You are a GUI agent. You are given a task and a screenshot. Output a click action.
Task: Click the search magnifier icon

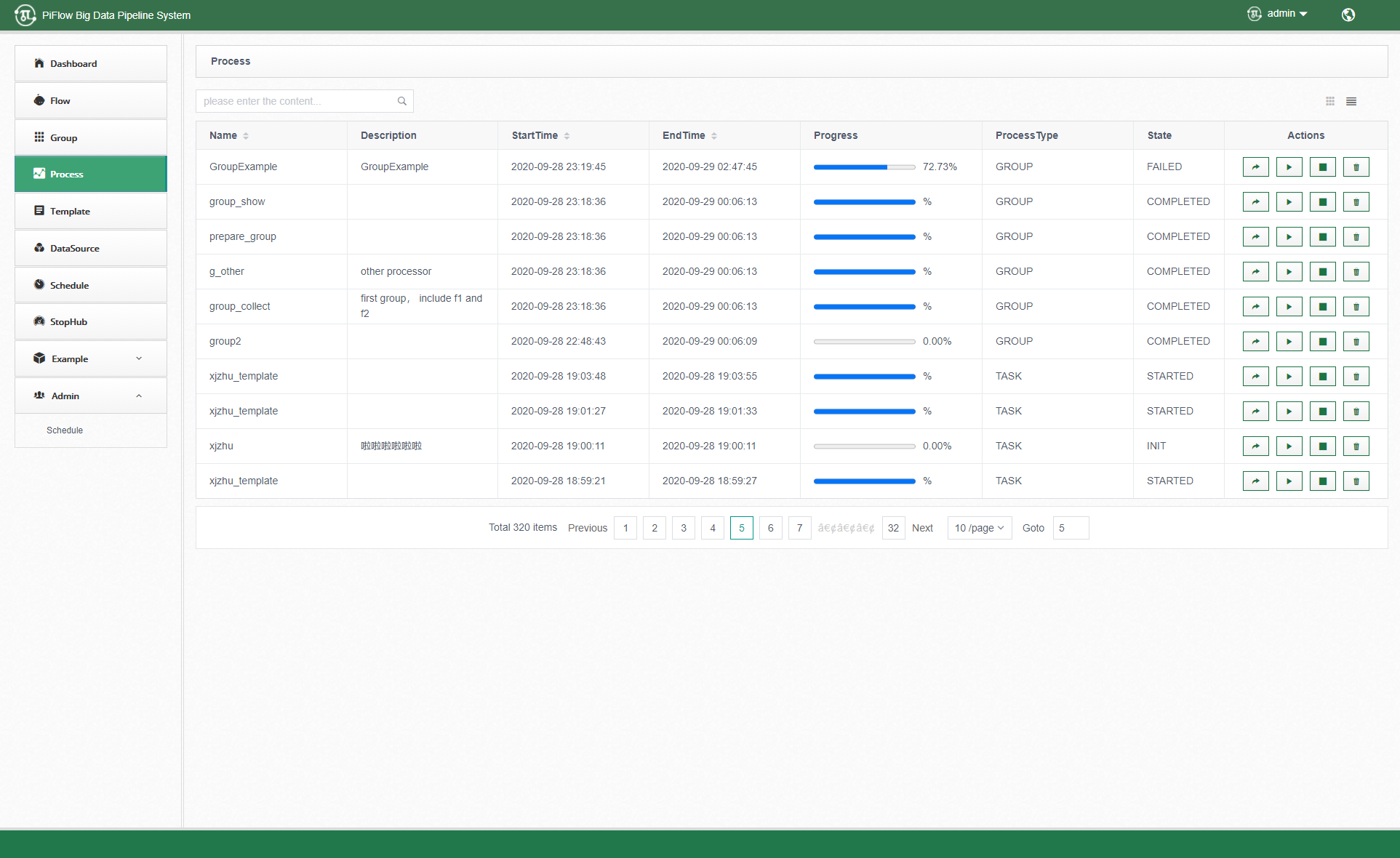pos(401,101)
